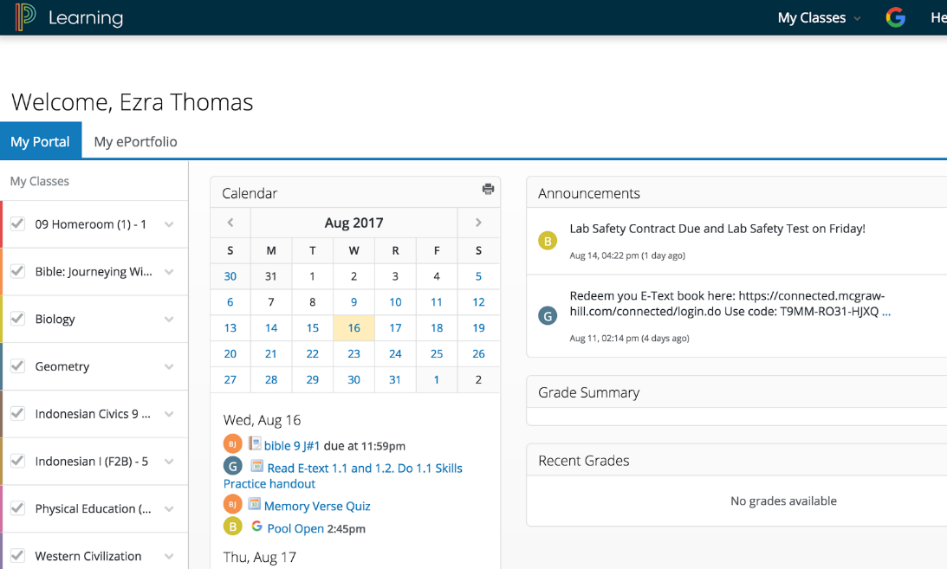Click the assignment icon beside bible 9 J#1

tap(255, 444)
